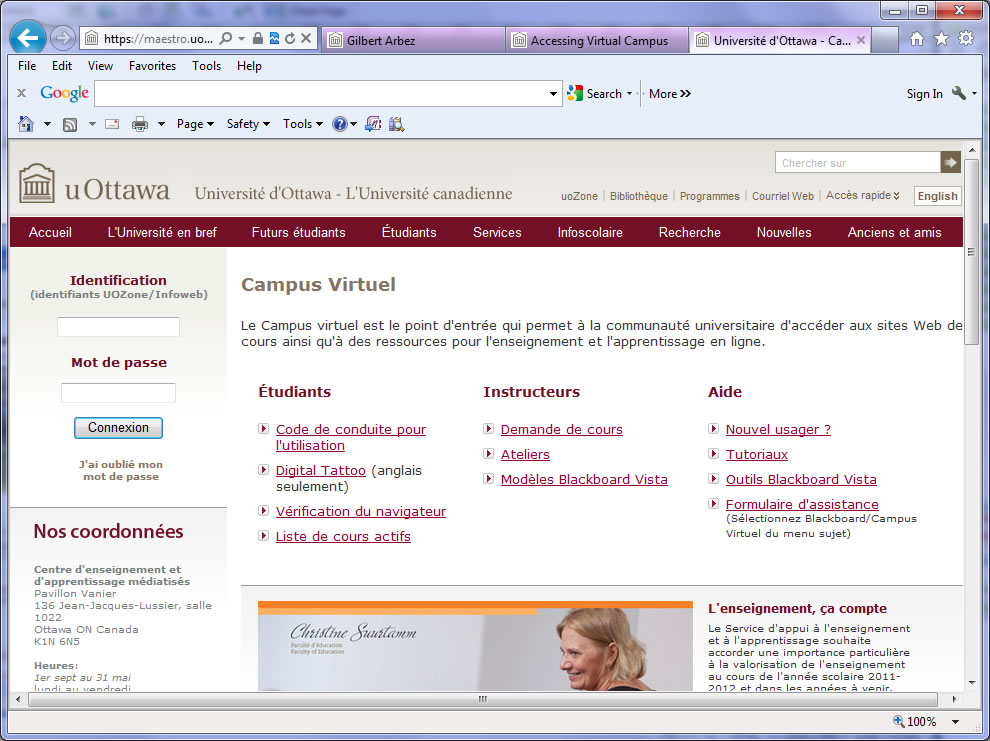
Task: Switch to the Accessing Virtual Campus tab
Action: (596, 40)
